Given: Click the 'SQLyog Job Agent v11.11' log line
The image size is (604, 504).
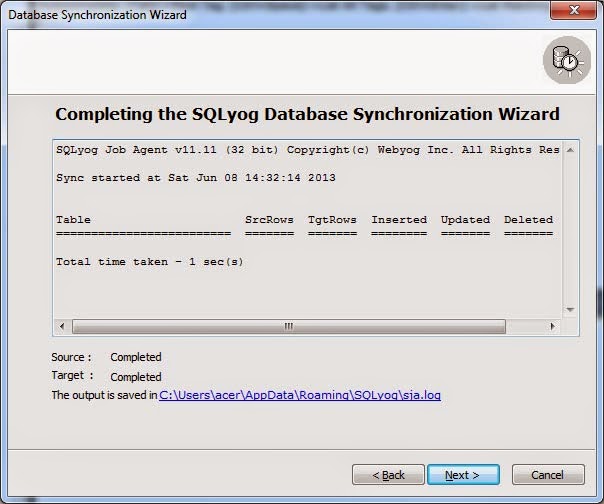Looking at the screenshot, I should [308, 150].
